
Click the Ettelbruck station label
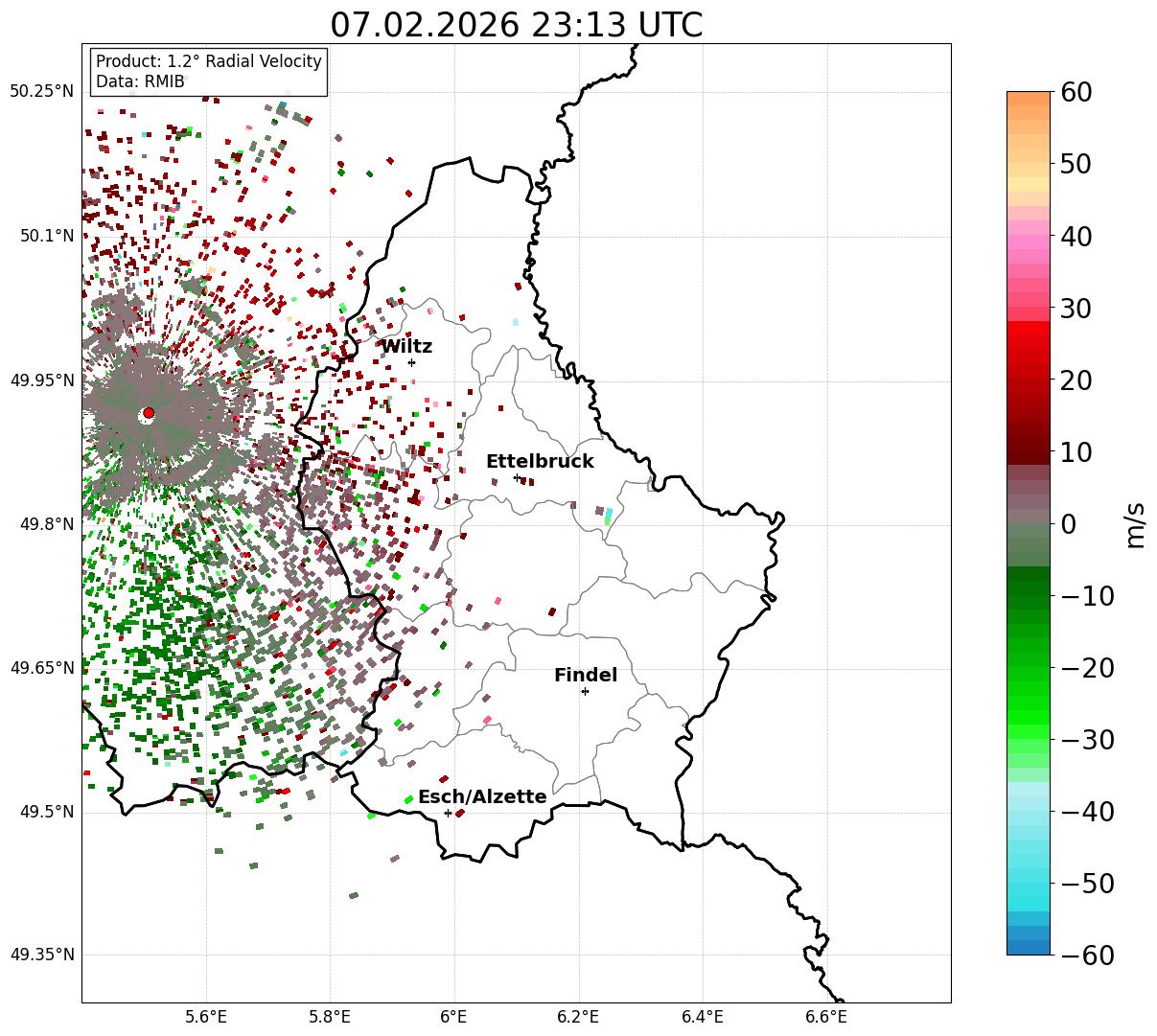540,462
